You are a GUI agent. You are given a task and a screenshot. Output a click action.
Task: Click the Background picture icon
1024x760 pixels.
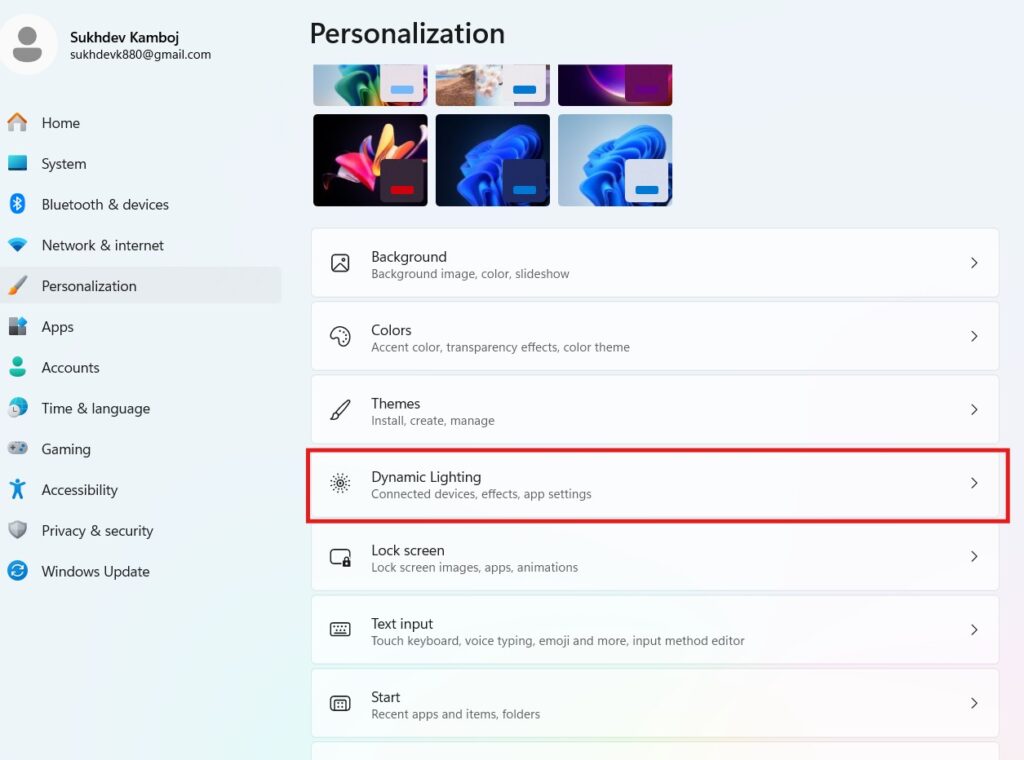click(x=340, y=263)
